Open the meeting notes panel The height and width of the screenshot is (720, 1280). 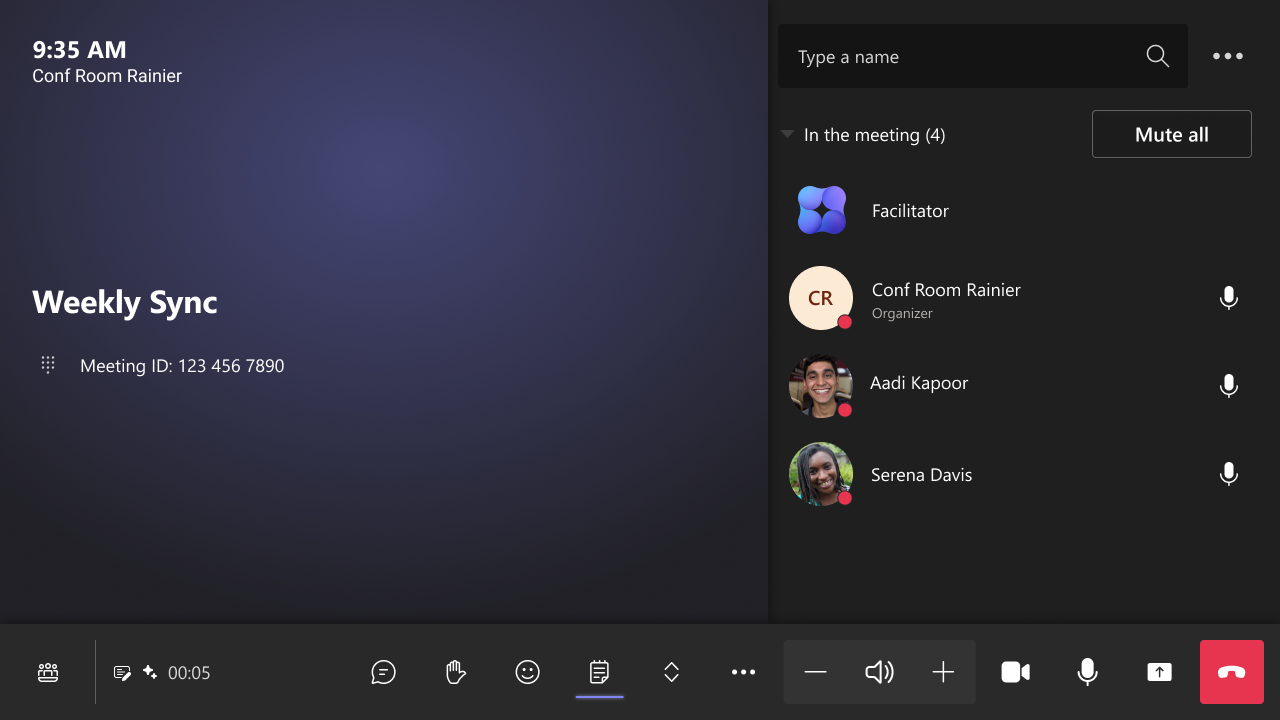(599, 672)
